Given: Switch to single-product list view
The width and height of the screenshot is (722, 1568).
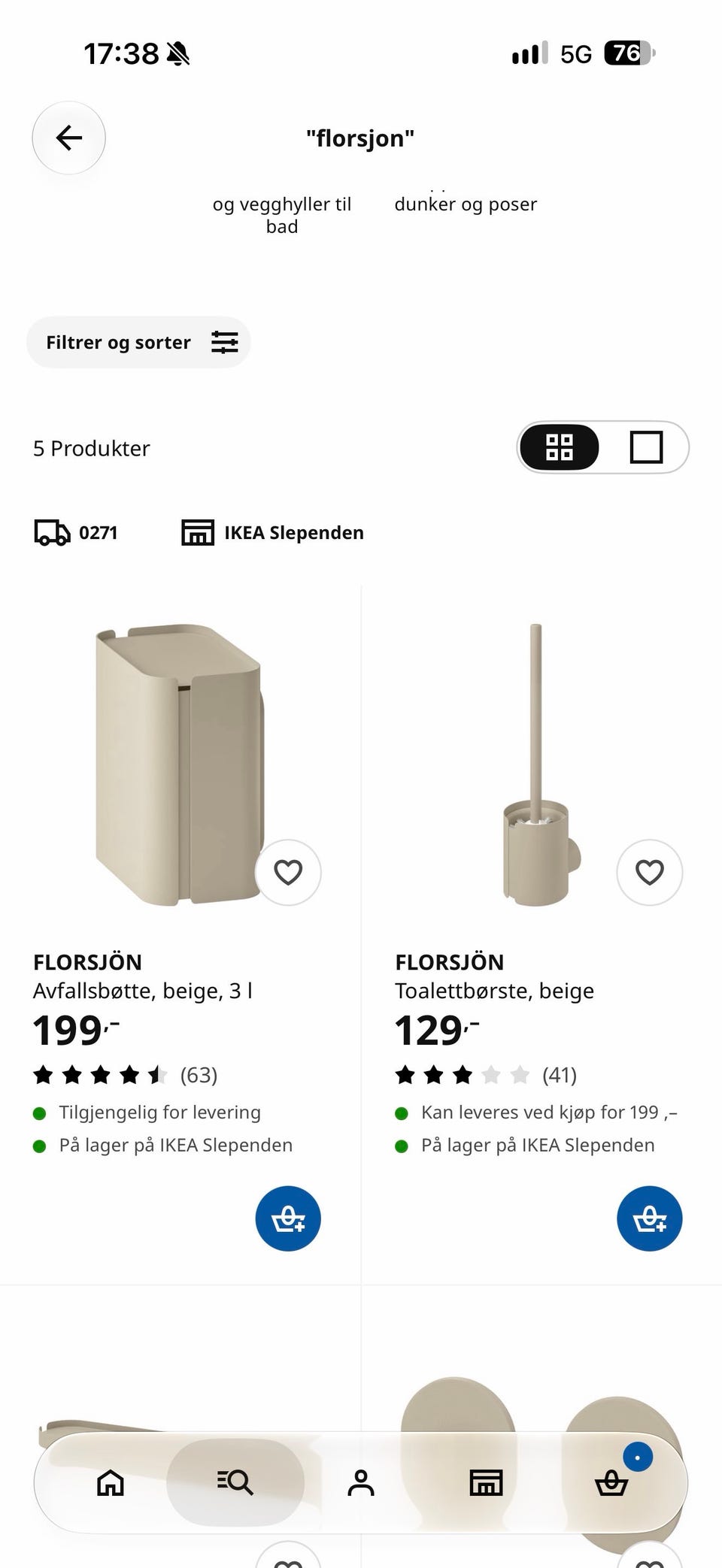Looking at the screenshot, I should pyautogui.click(x=646, y=447).
